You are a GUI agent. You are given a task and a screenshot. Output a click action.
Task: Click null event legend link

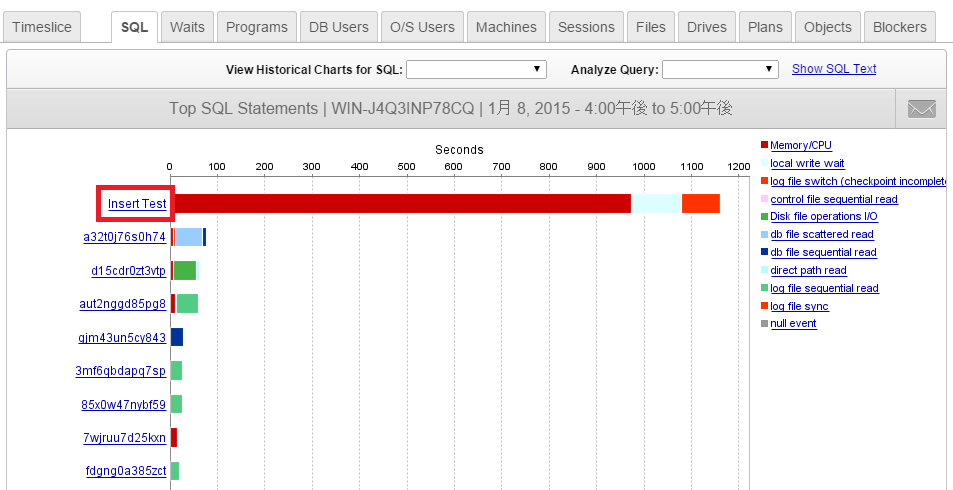tap(793, 323)
